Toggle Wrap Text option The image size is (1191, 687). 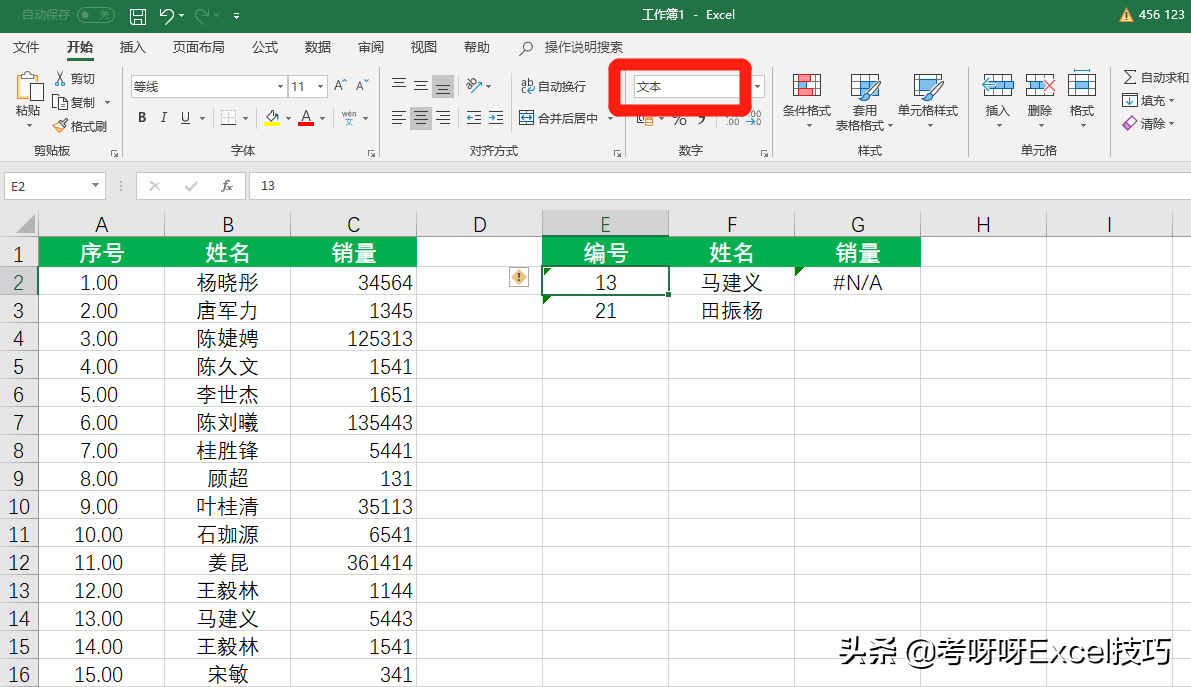pyautogui.click(x=553, y=87)
